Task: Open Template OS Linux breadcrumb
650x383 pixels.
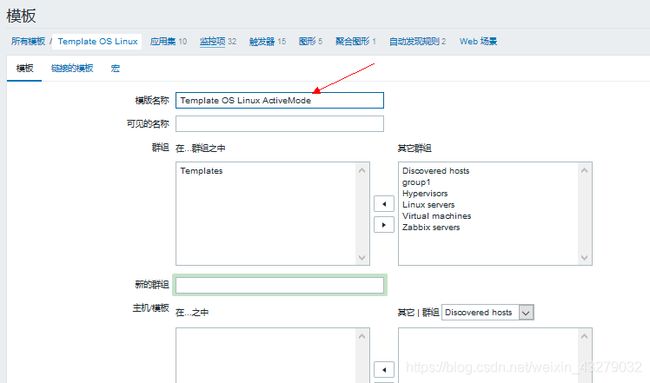Action: [97, 41]
